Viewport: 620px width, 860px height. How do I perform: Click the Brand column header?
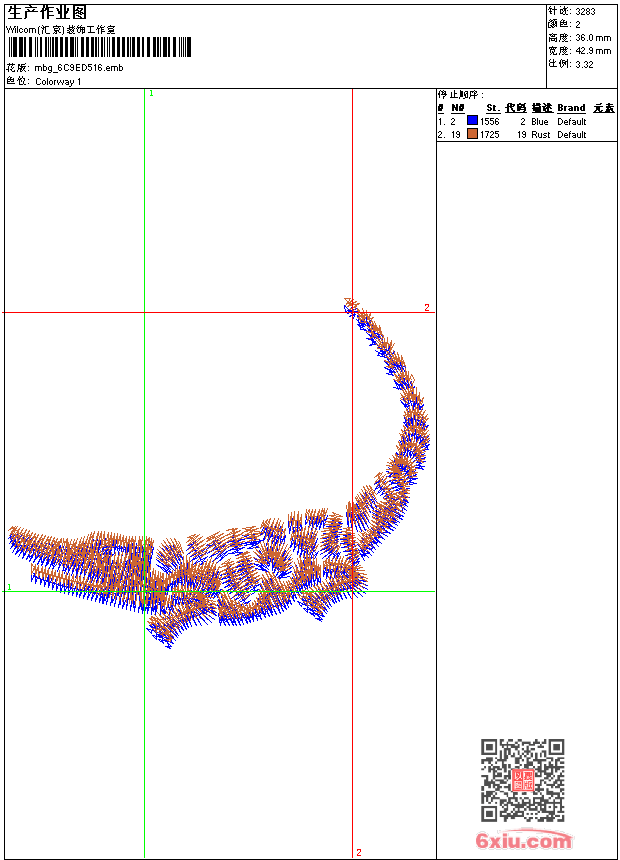[571, 108]
